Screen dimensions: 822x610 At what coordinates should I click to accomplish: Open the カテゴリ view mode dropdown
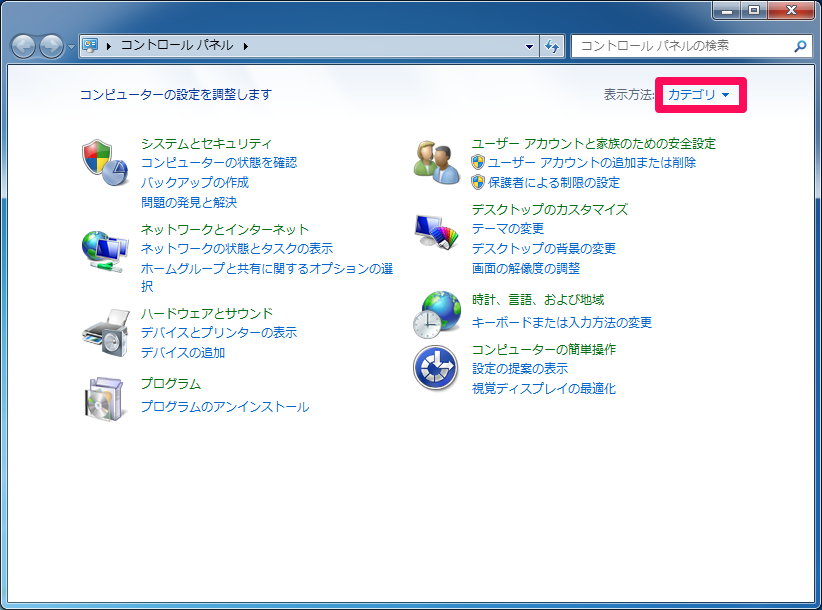[x=702, y=95]
